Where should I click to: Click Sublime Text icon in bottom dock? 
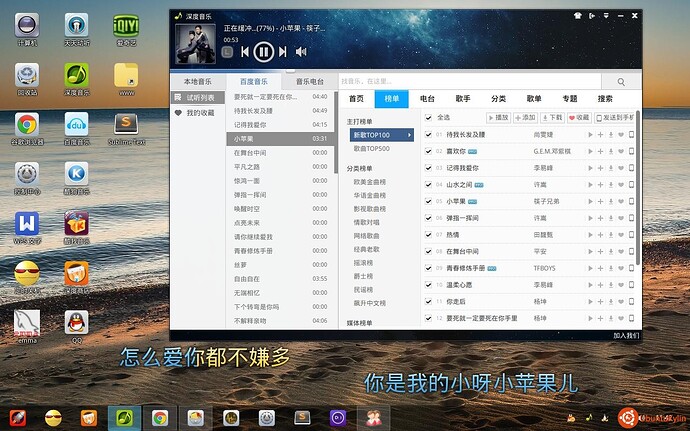[302, 417]
